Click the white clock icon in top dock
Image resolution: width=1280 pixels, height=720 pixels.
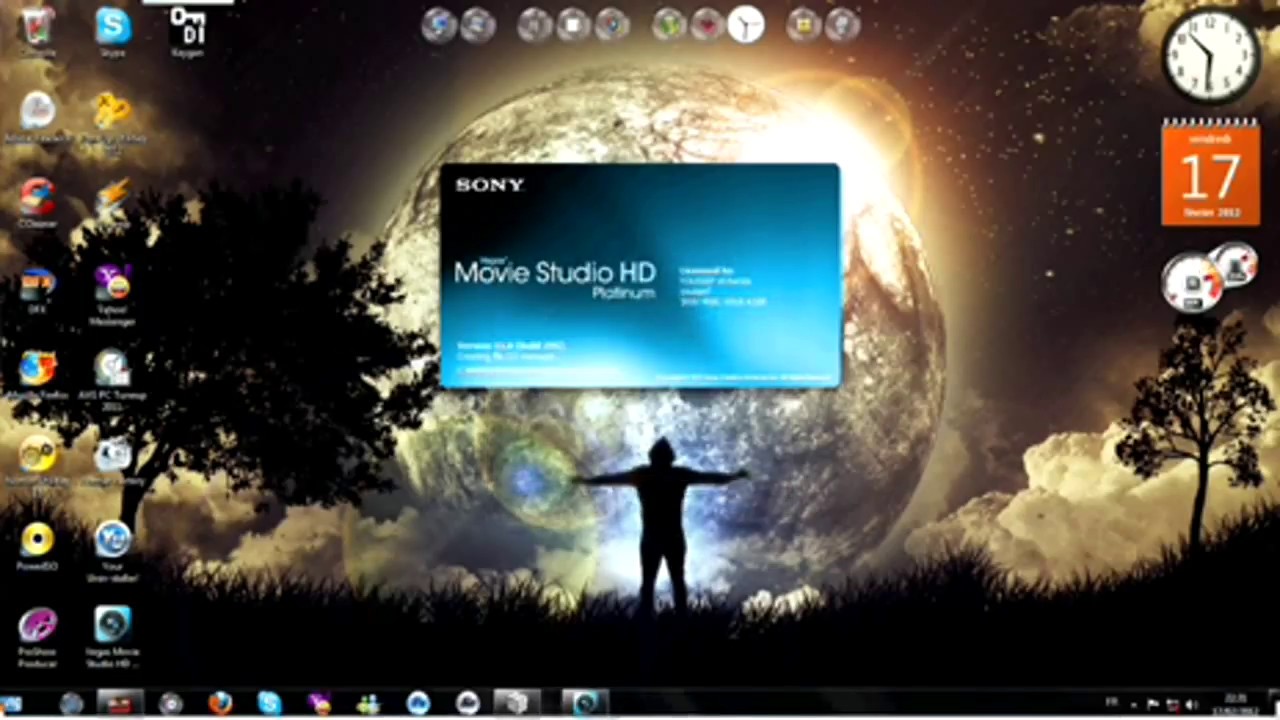point(745,24)
